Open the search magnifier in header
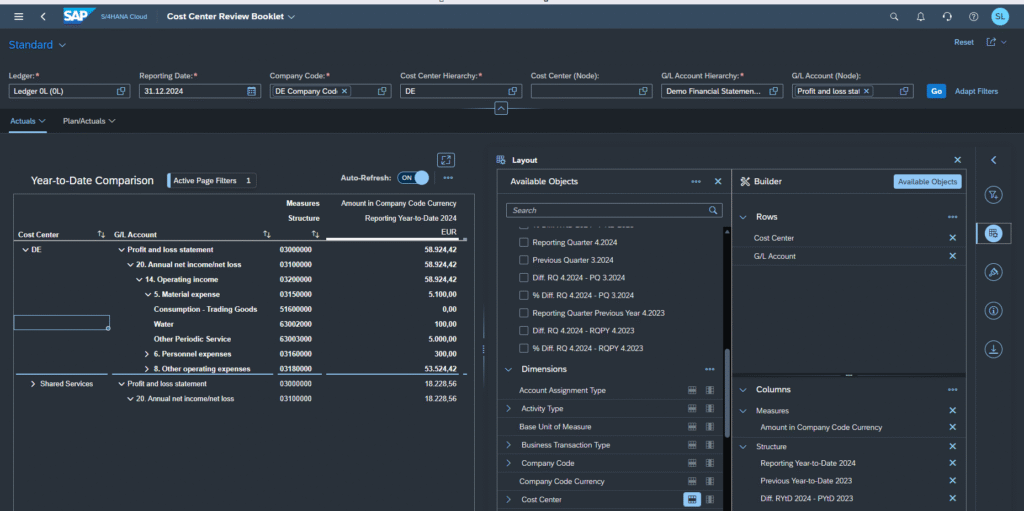 [x=894, y=16]
